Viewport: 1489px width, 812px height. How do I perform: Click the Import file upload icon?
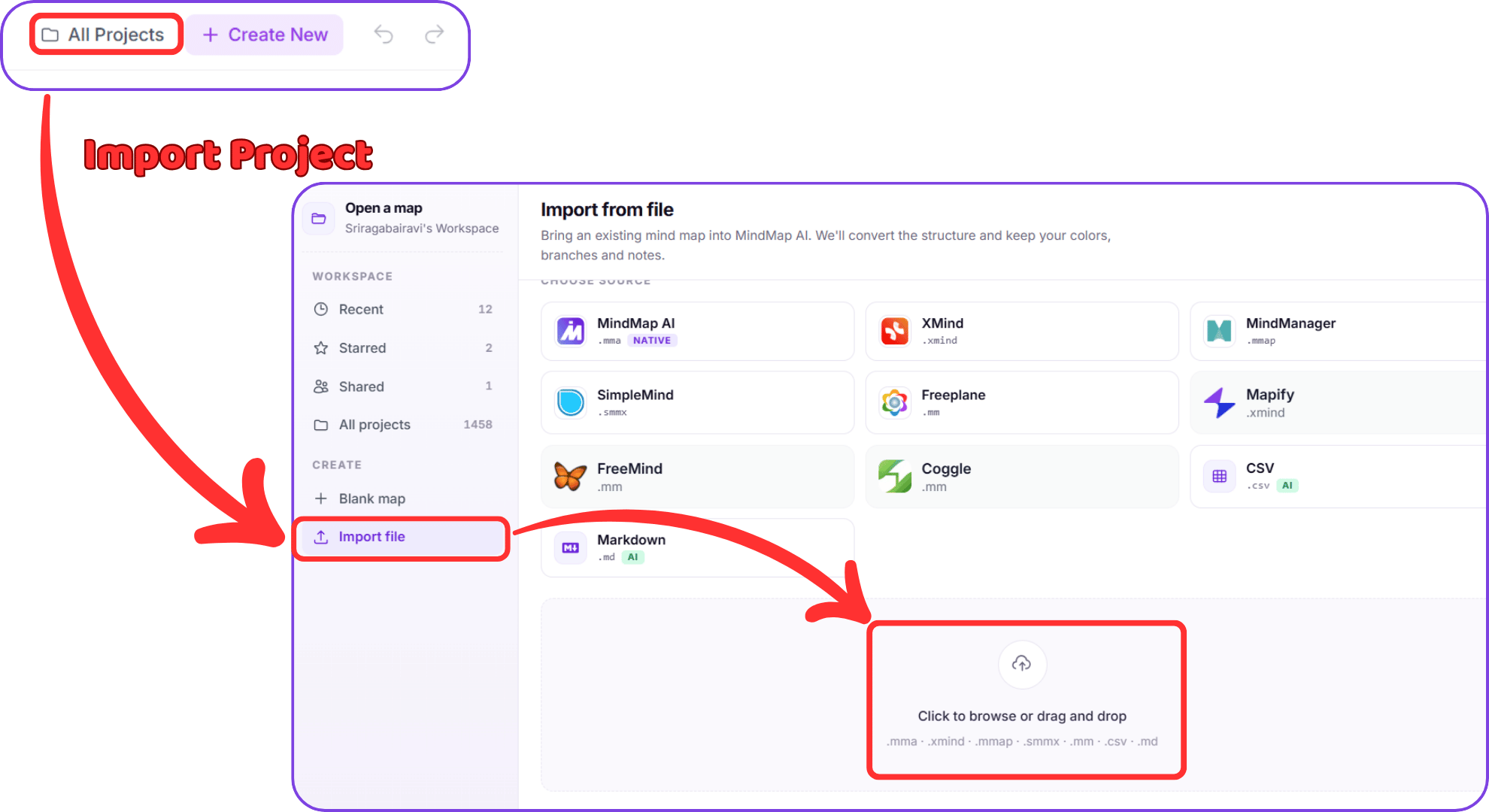(321, 537)
